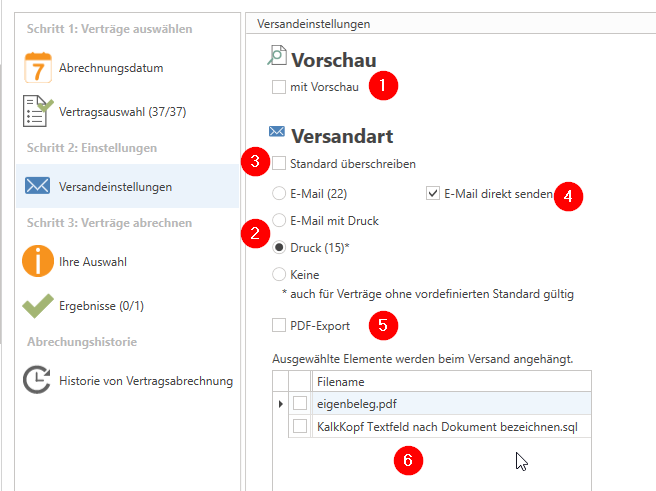Click the Versandeinstellungen envelope icon in sidebar
The width and height of the screenshot is (656, 491).
37,186
